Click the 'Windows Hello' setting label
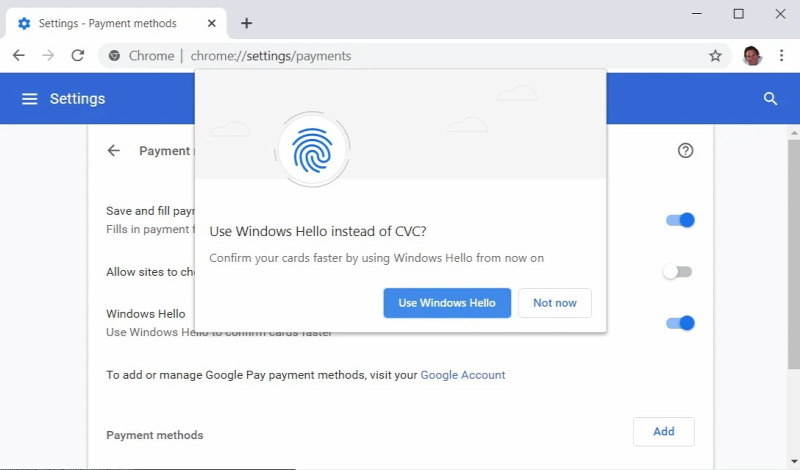 pos(145,314)
